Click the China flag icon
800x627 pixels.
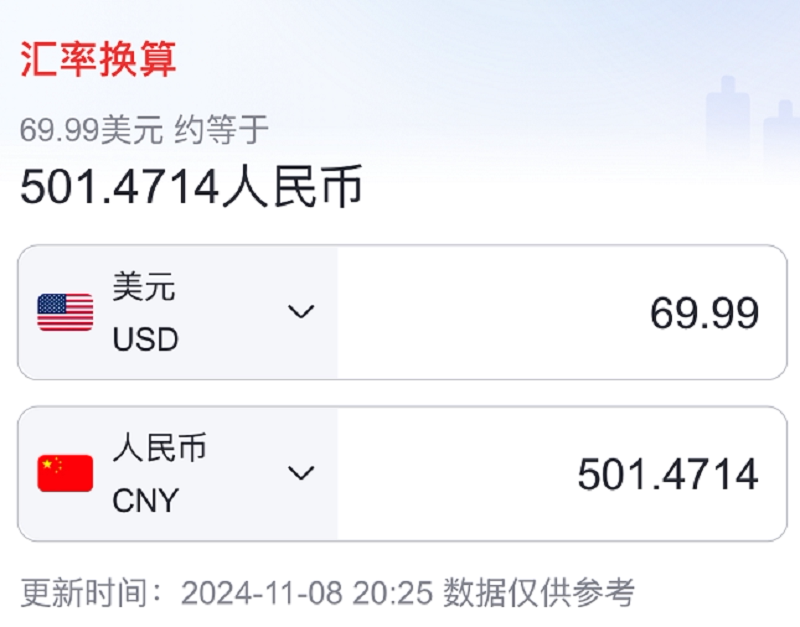[65, 473]
